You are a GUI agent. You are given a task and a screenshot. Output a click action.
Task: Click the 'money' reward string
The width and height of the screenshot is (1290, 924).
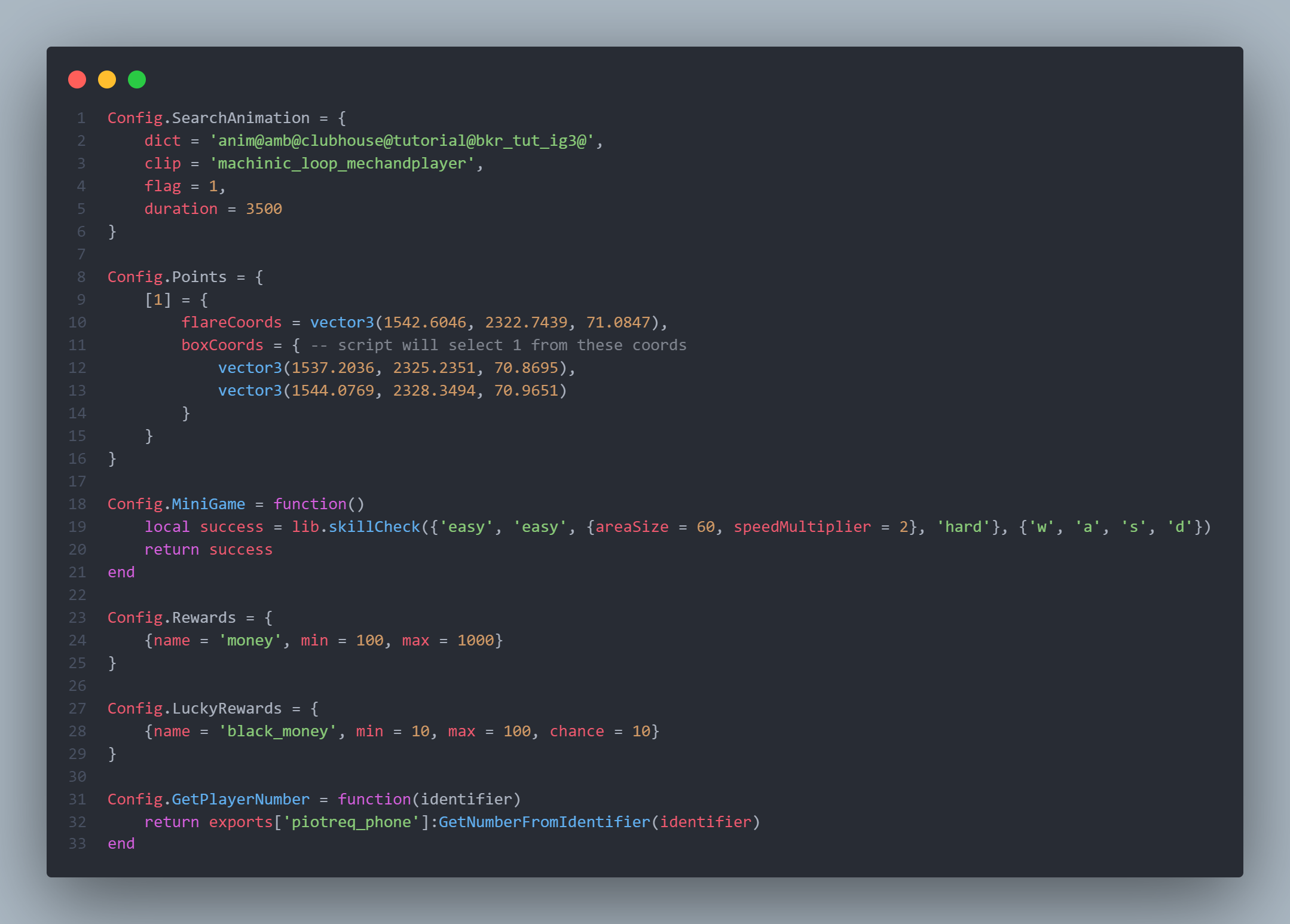coord(250,641)
